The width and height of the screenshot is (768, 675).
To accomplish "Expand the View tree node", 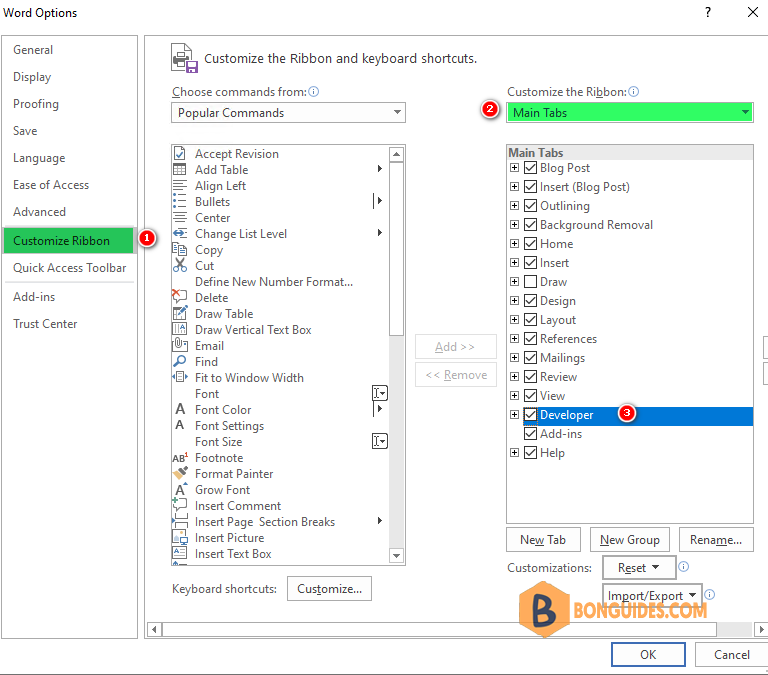I will click(514, 395).
